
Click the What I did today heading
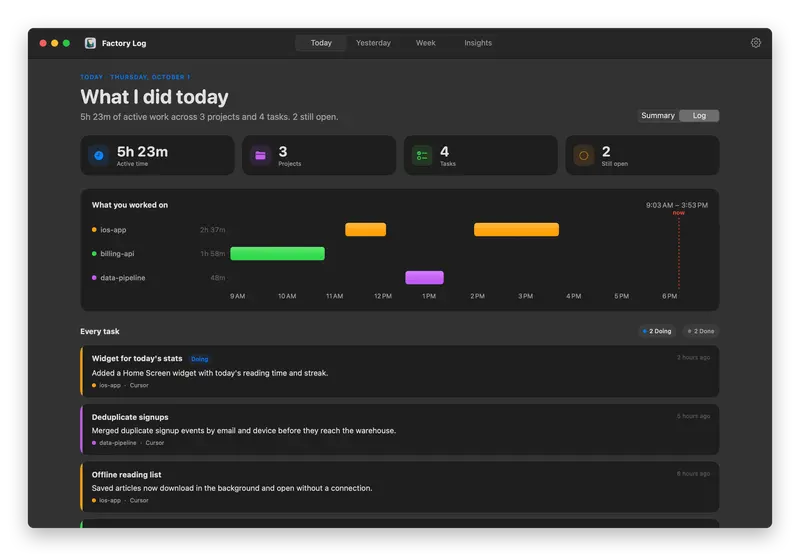tap(154, 97)
